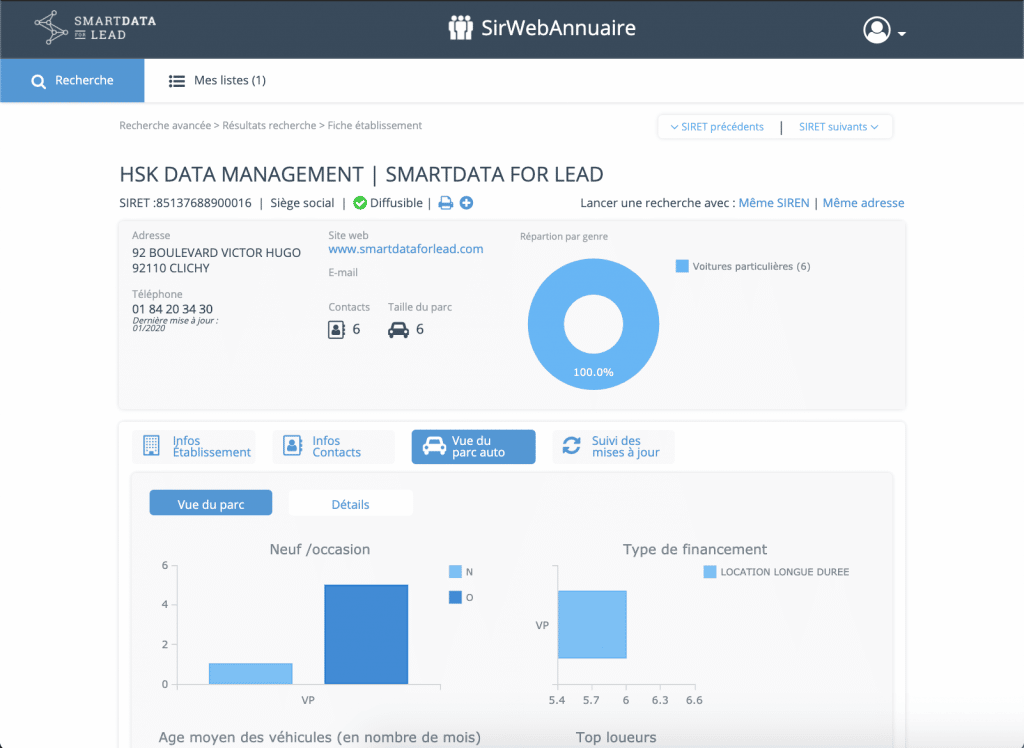Open the Recherche tab

72,80
